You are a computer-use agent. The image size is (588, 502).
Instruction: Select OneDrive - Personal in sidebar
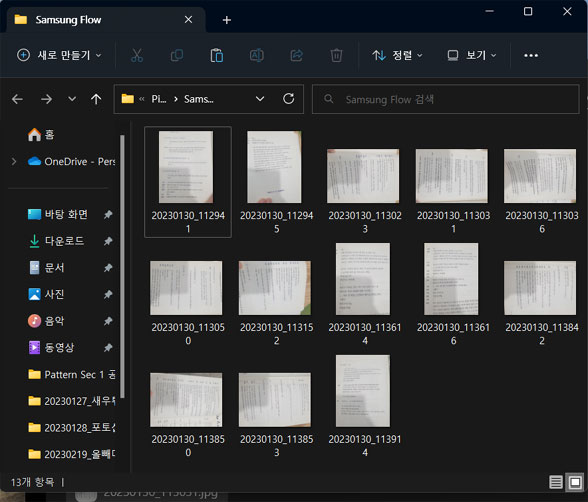[x=71, y=162]
